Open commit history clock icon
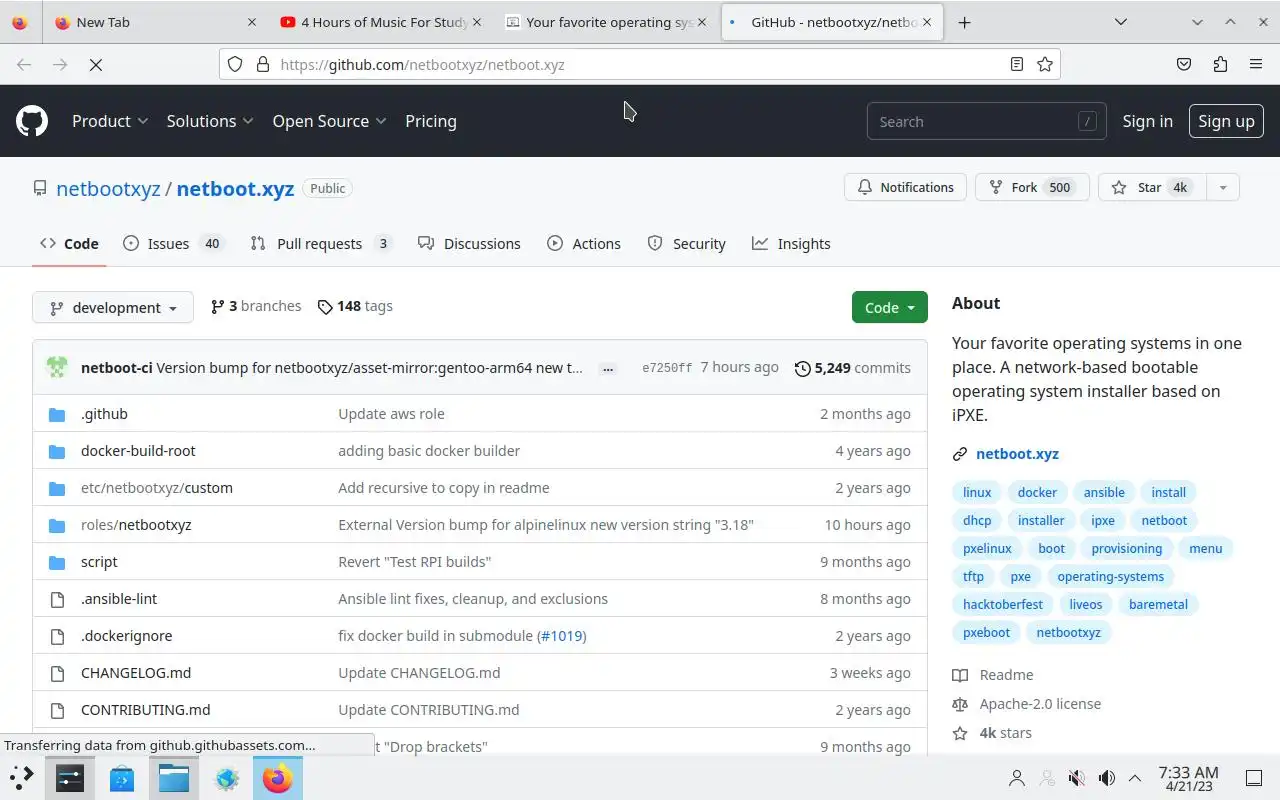The width and height of the screenshot is (1280, 800). (x=802, y=368)
